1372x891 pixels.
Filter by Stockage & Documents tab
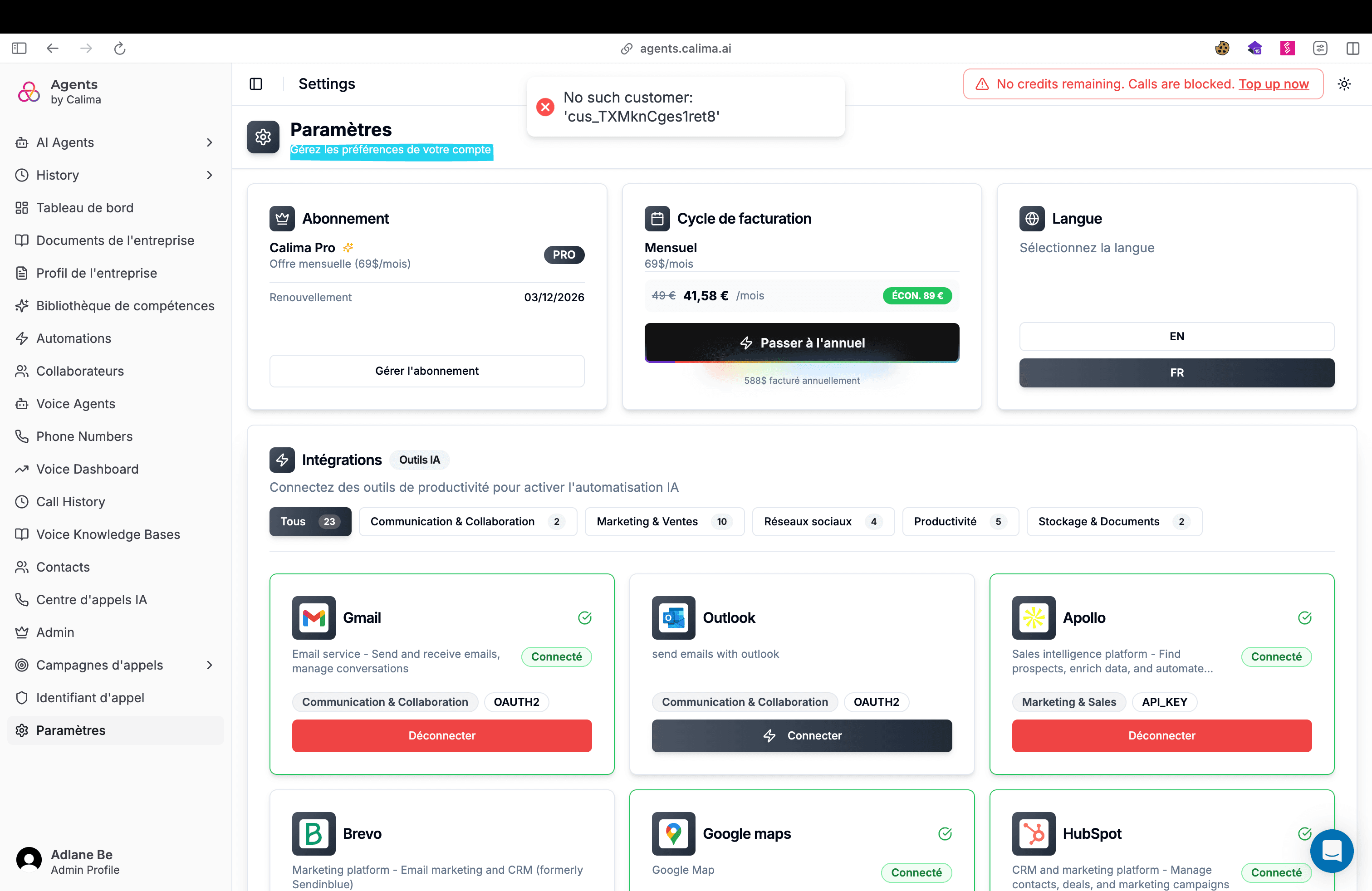1114,522
